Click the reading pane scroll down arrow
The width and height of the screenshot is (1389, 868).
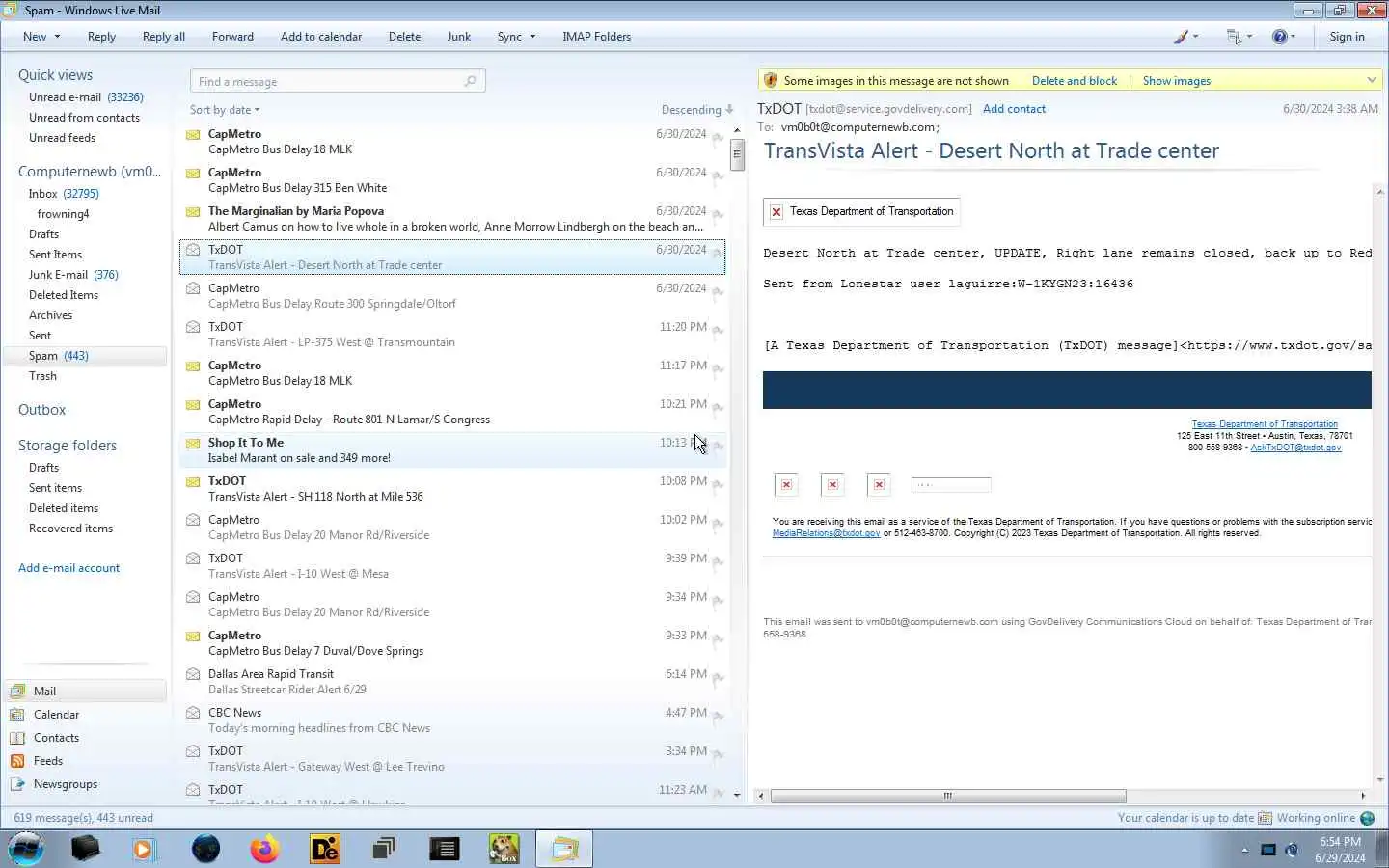pos(1380,780)
